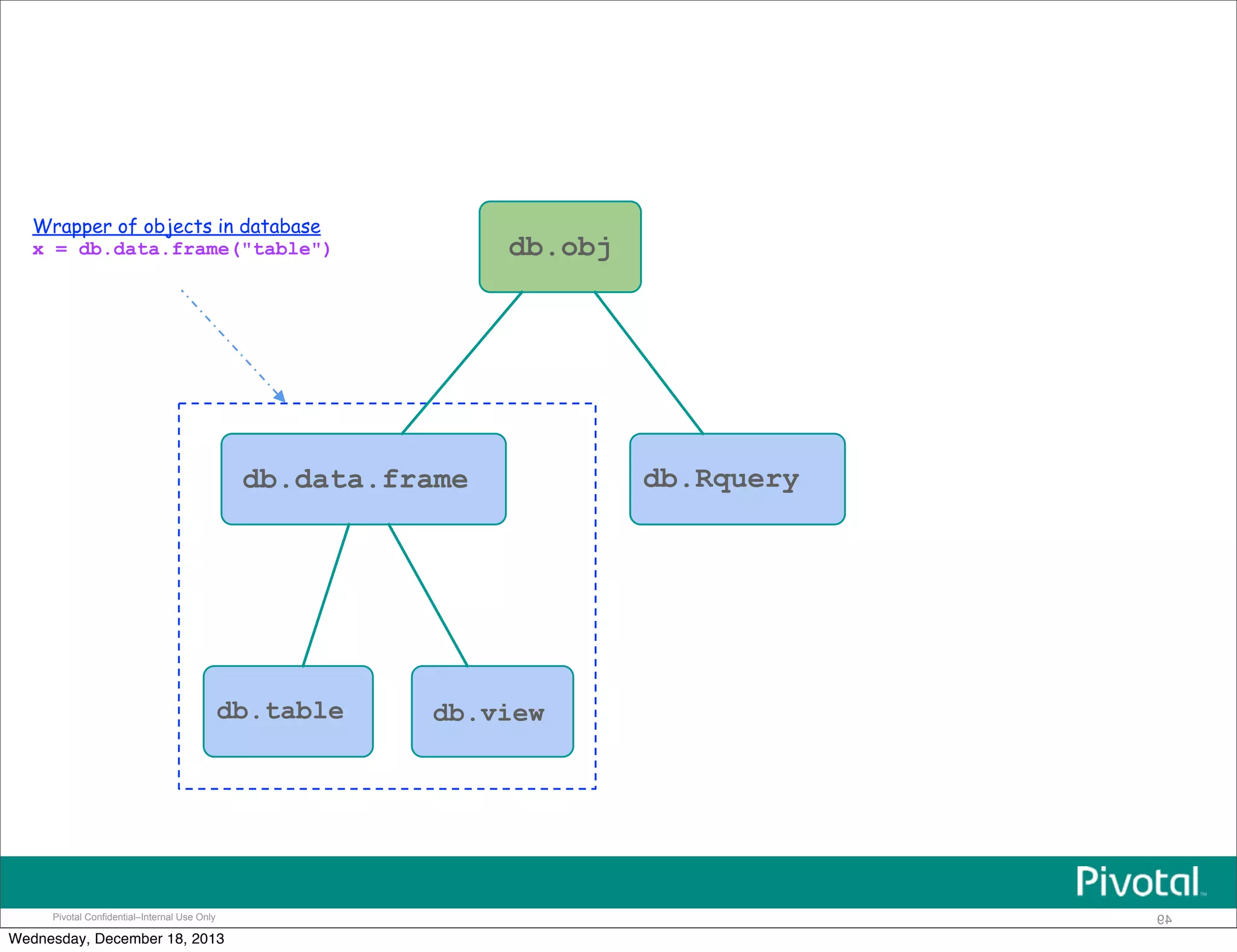1237x952 pixels.
Task: Click the purple db.data.frame("table") code line
Action: click(x=181, y=249)
